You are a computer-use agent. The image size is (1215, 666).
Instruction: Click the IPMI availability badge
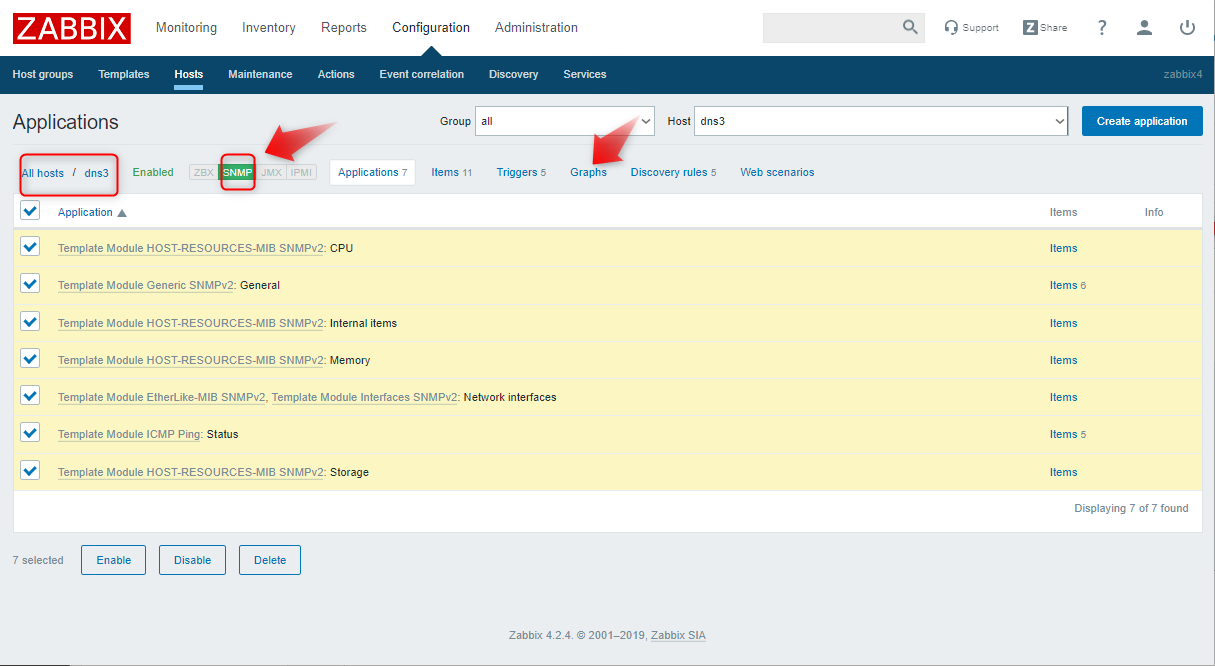[302, 172]
